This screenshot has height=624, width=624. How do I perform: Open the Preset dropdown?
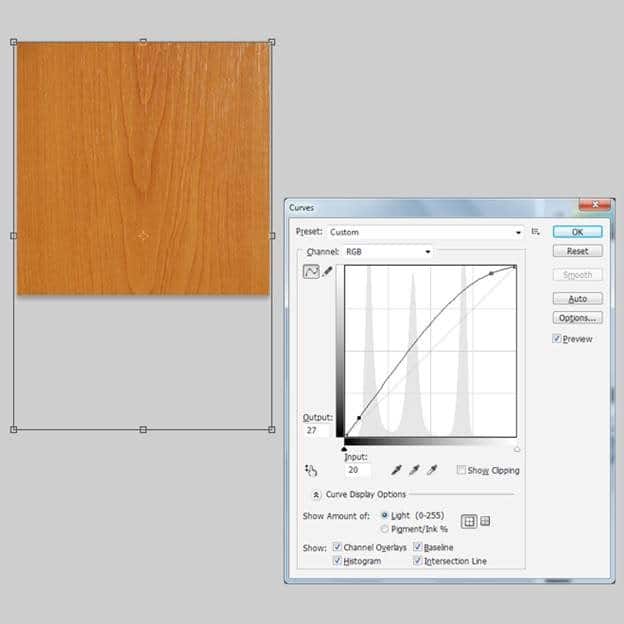pos(425,232)
